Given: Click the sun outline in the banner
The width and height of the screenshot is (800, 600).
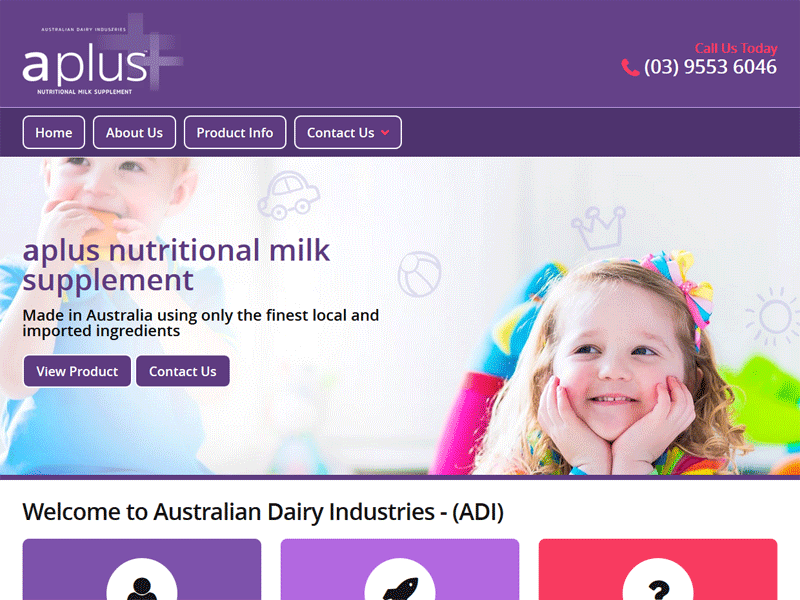Looking at the screenshot, I should click(x=772, y=316).
